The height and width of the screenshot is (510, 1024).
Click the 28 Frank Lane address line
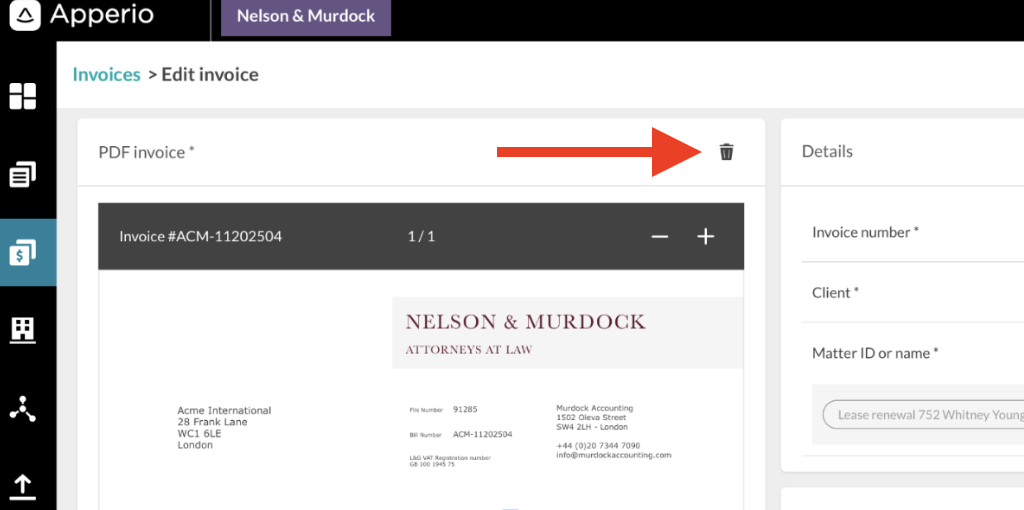[x=212, y=422]
